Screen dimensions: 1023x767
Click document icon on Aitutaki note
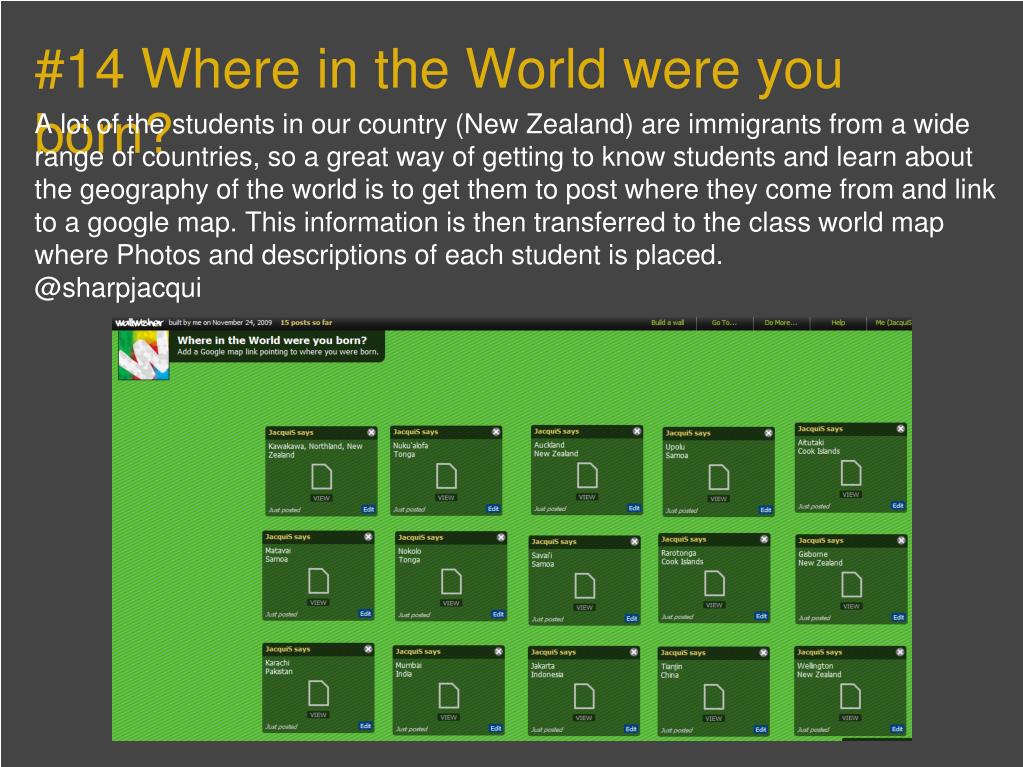[851, 473]
